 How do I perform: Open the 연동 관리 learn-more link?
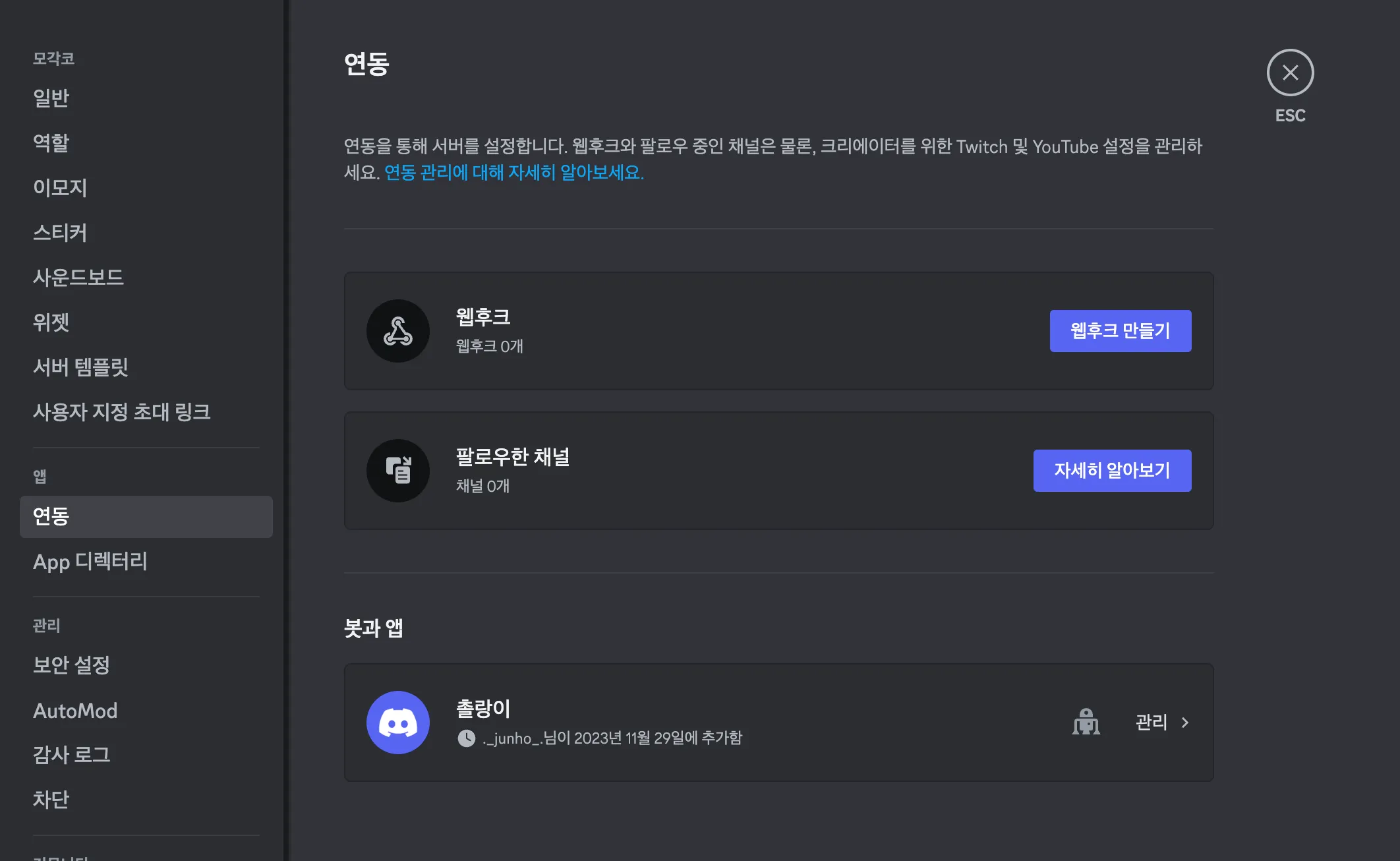pos(514,173)
